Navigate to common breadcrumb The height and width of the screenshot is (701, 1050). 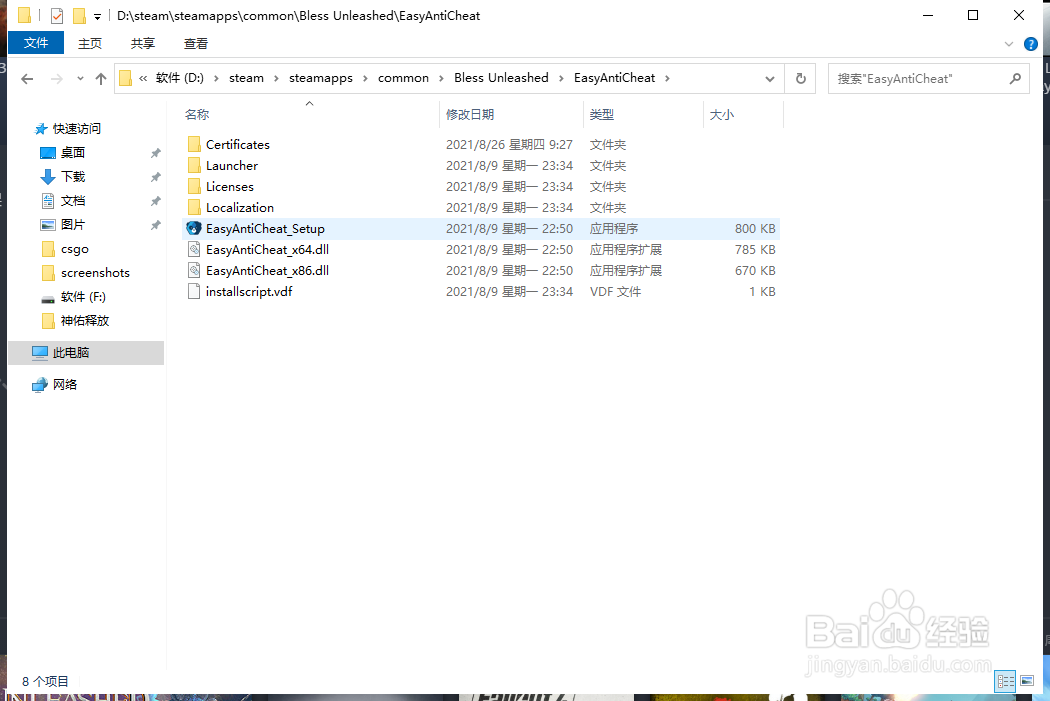tap(403, 78)
